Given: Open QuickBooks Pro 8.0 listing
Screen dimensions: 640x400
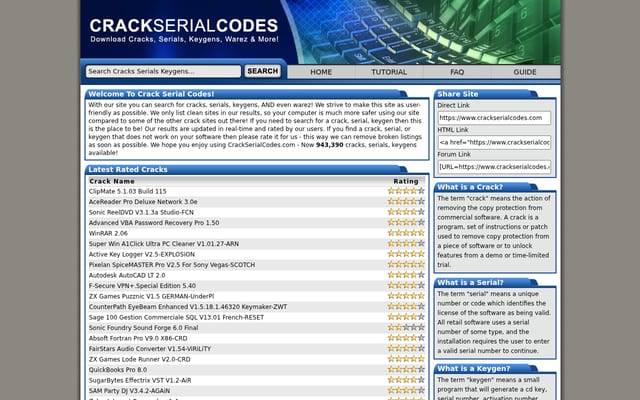Looking at the screenshot, I should tap(118, 370).
